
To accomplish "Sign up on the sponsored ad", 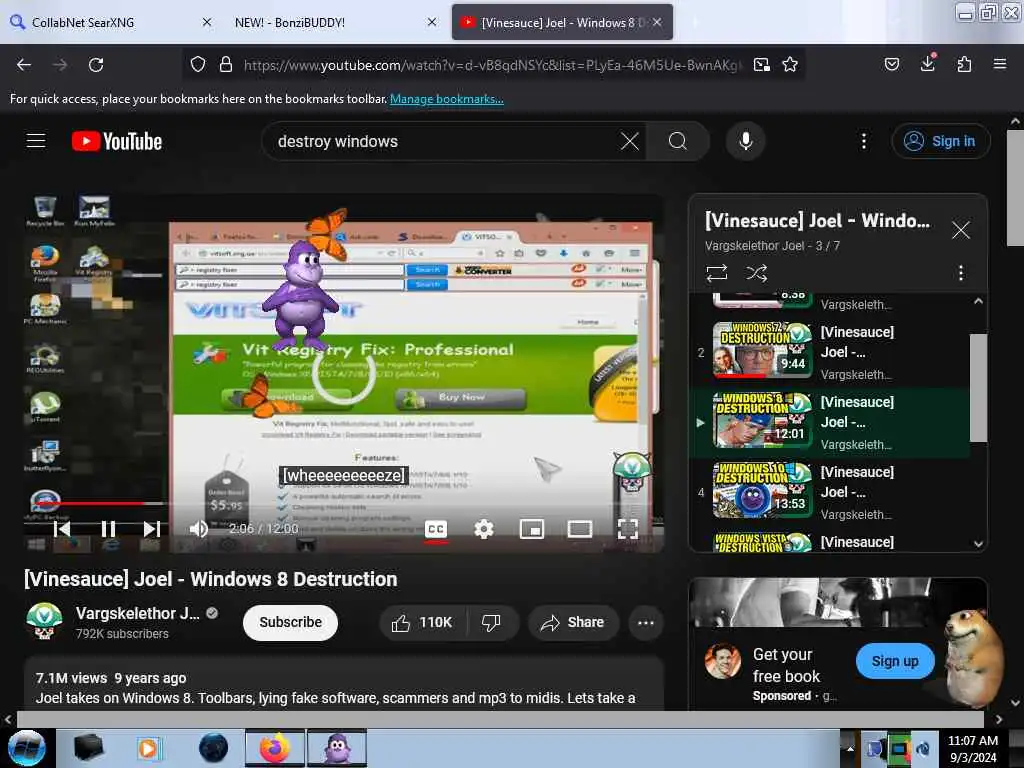I will click(894, 661).
